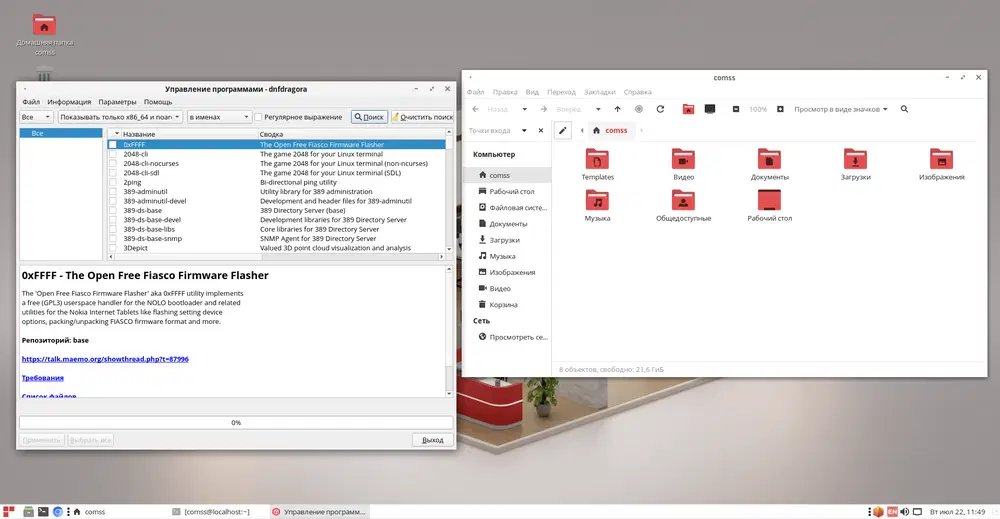Open the Музыка folder icon
Screen dimensions: 1000x519
pos(598,205)
